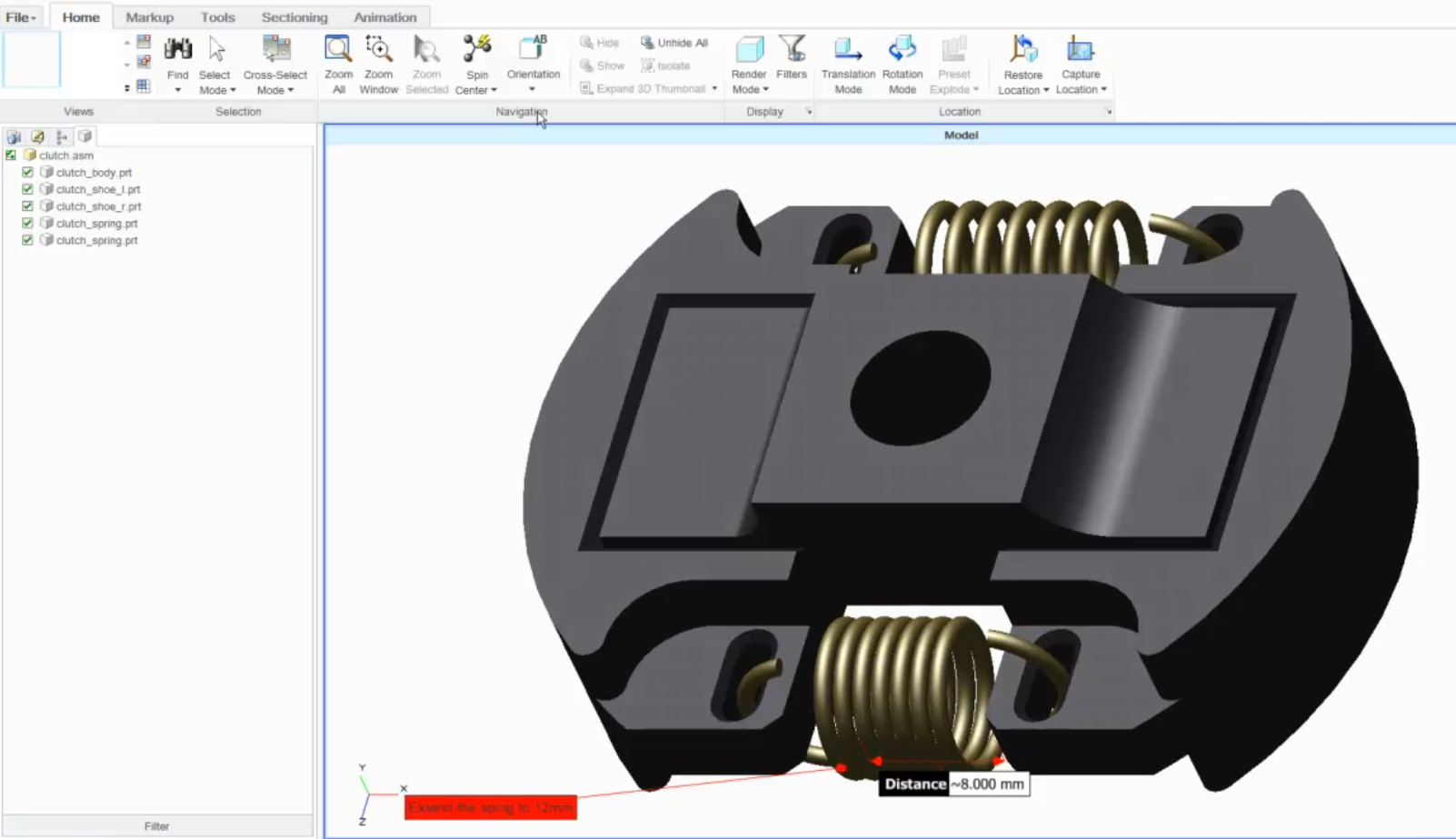Uncheck the first clutch_spring.prt checkbox

pos(26,223)
